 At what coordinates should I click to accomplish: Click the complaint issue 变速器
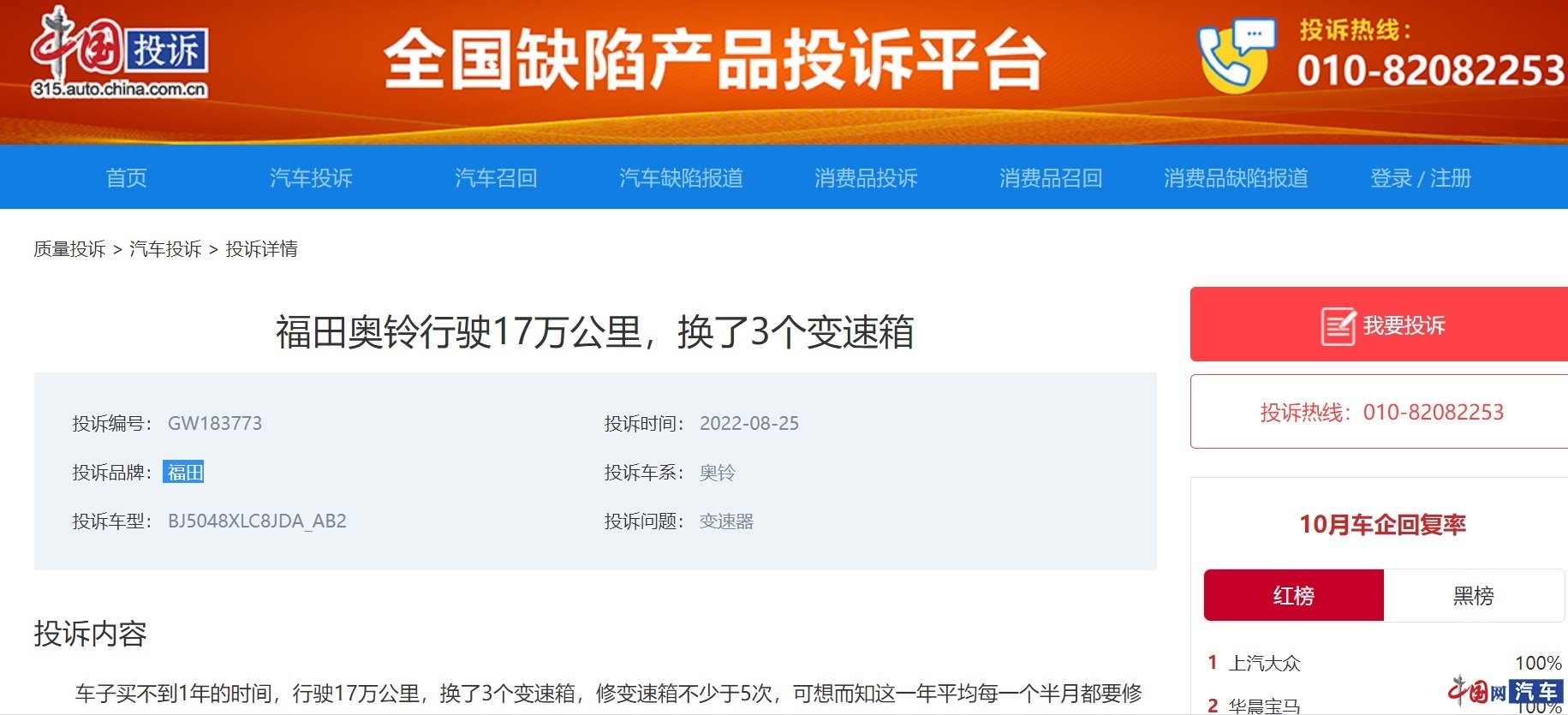727,521
